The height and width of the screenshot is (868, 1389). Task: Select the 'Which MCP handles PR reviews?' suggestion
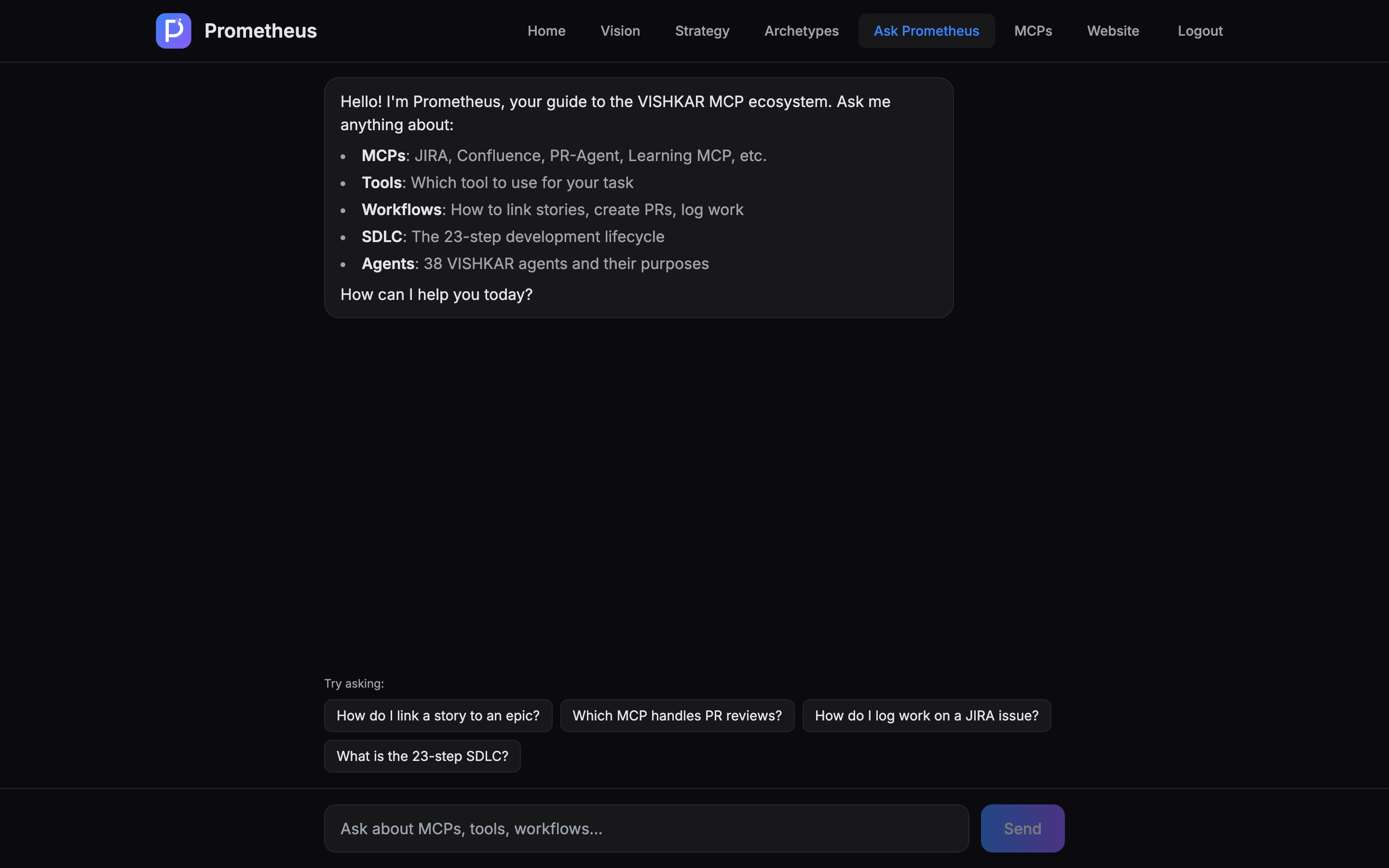click(677, 715)
